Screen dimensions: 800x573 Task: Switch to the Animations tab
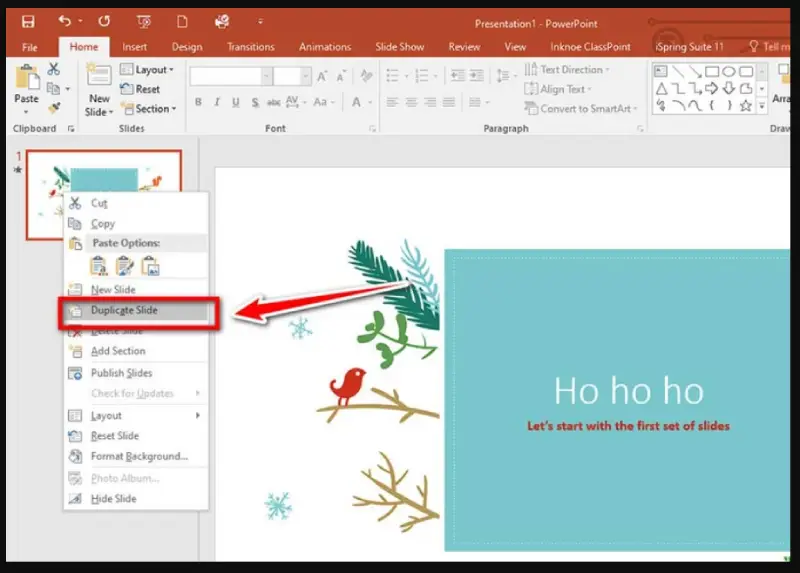[325, 47]
